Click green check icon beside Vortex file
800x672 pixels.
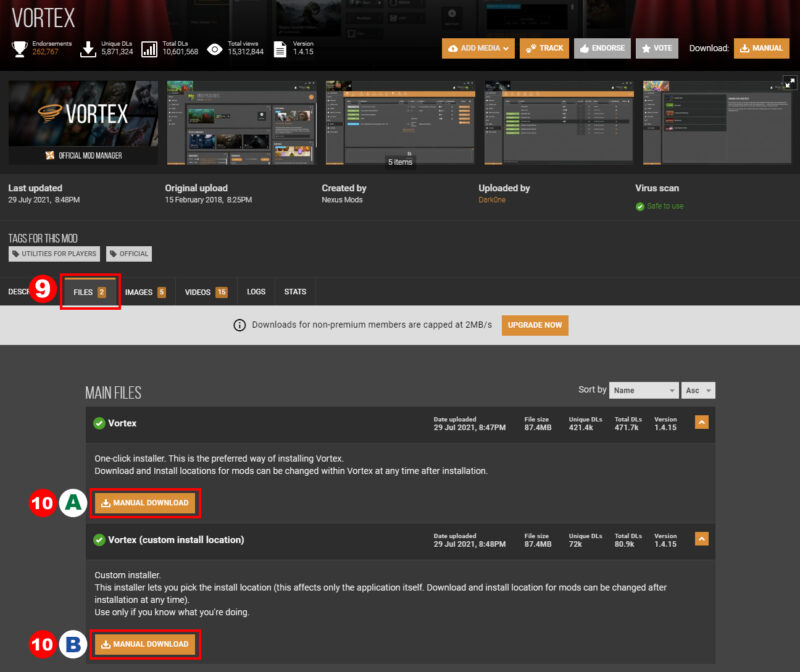point(99,423)
